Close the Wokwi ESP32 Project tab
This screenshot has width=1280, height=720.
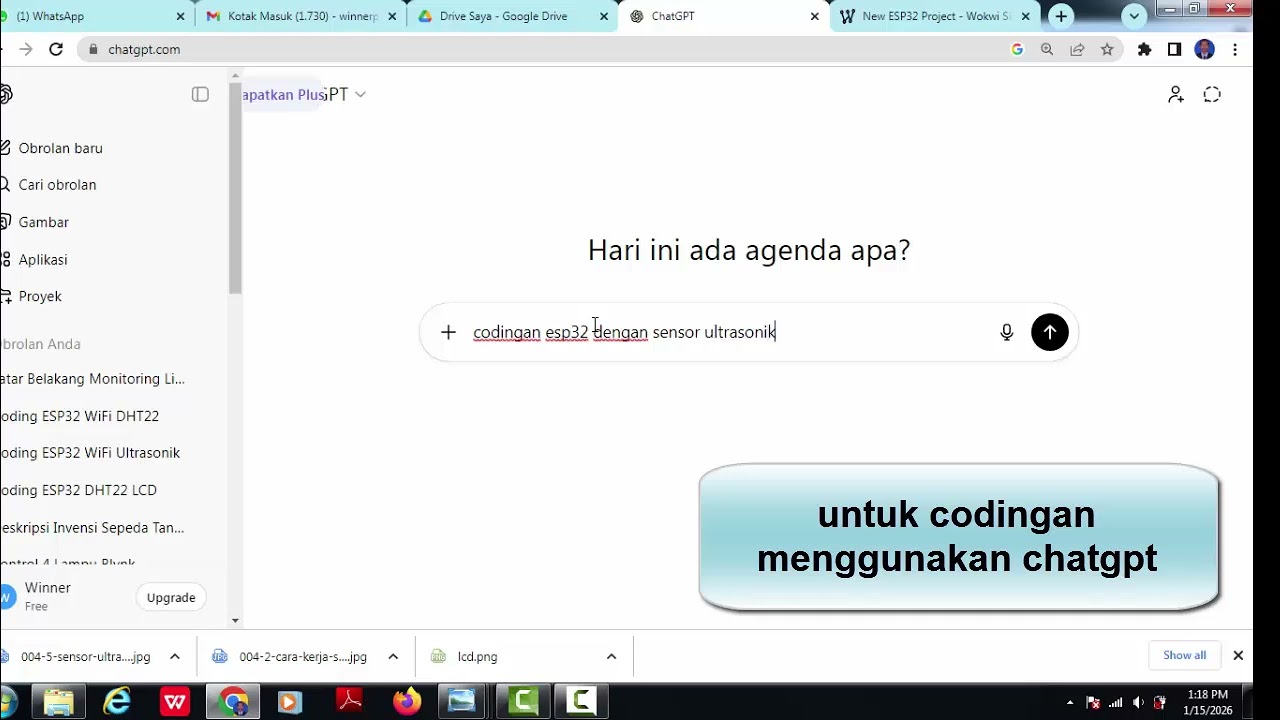coord(1025,16)
